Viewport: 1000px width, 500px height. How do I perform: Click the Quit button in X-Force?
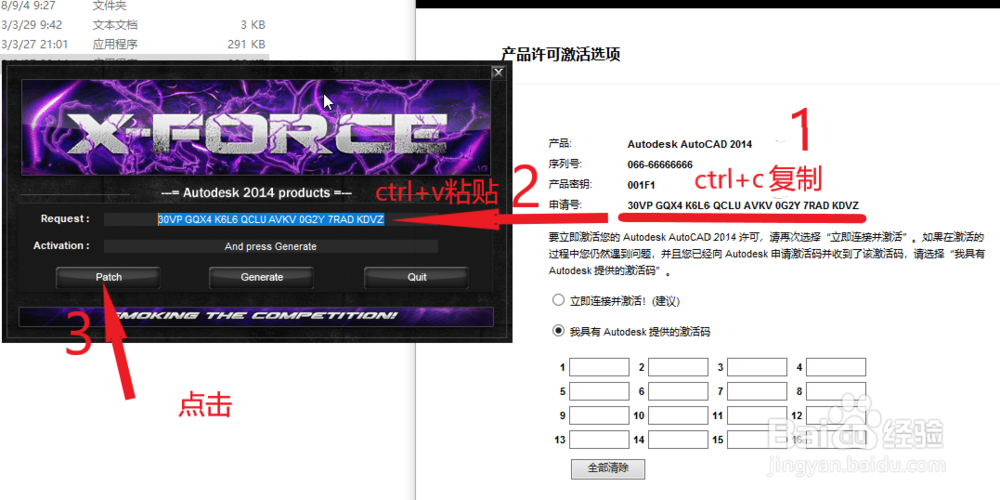(416, 277)
